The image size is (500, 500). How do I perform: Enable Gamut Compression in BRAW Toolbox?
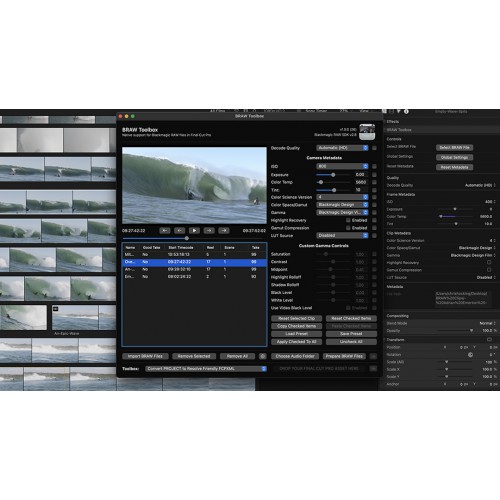[348, 228]
